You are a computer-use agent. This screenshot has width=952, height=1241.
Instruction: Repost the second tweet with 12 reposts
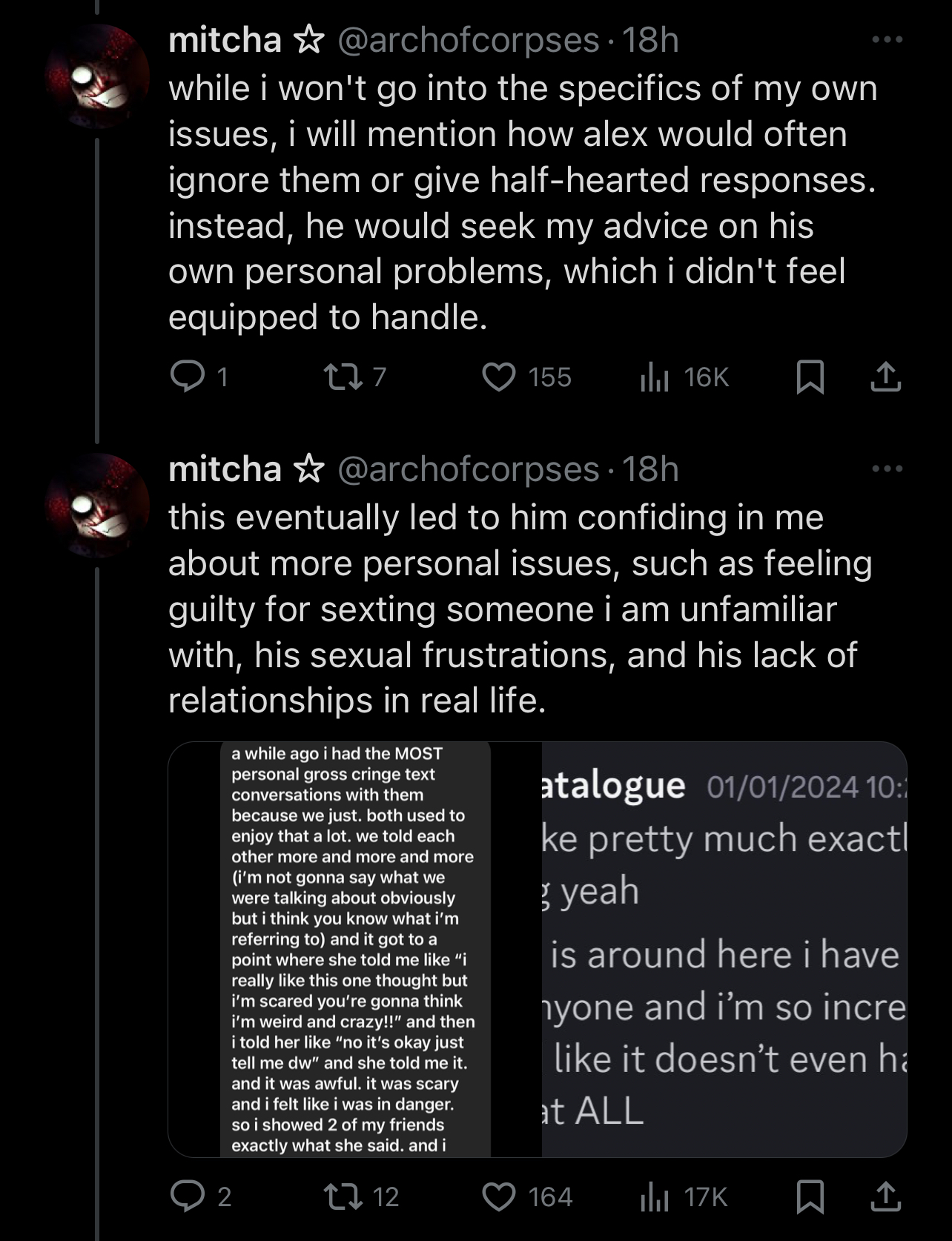pos(344,1196)
